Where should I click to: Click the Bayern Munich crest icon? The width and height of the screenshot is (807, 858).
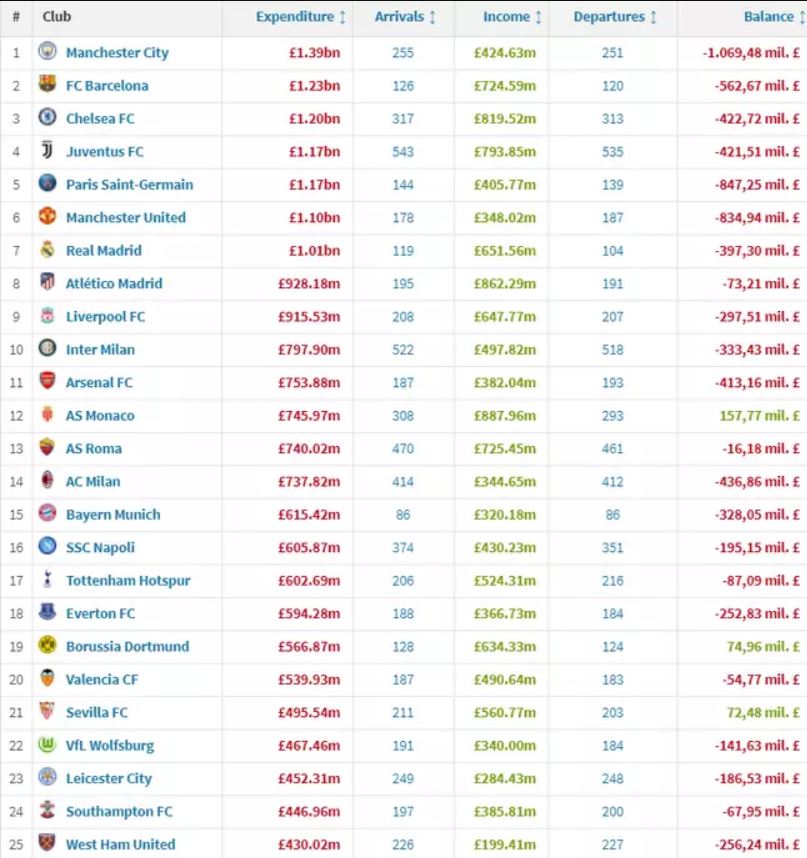tap(47, 514)
